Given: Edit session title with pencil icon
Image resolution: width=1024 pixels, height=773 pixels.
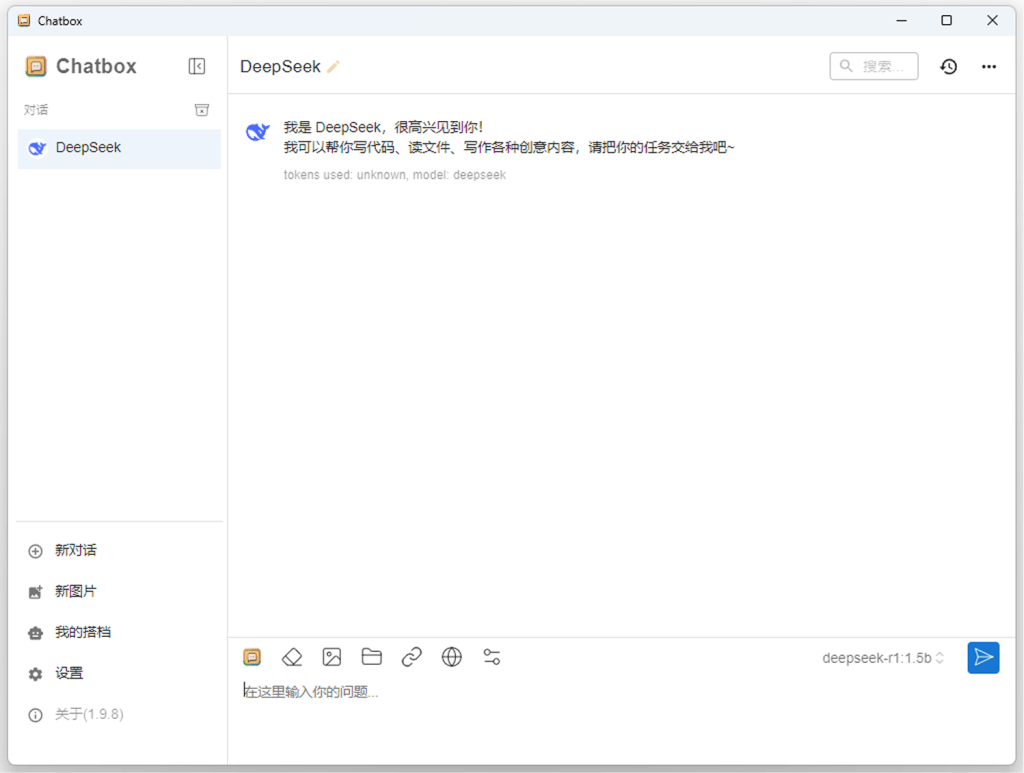Looking at the screenshot, I should 333,67.
